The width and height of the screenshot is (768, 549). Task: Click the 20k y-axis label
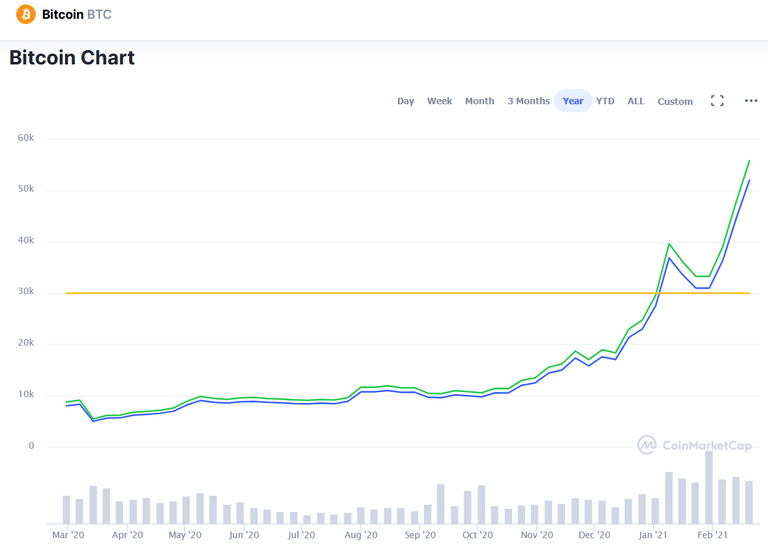[26, 342]
